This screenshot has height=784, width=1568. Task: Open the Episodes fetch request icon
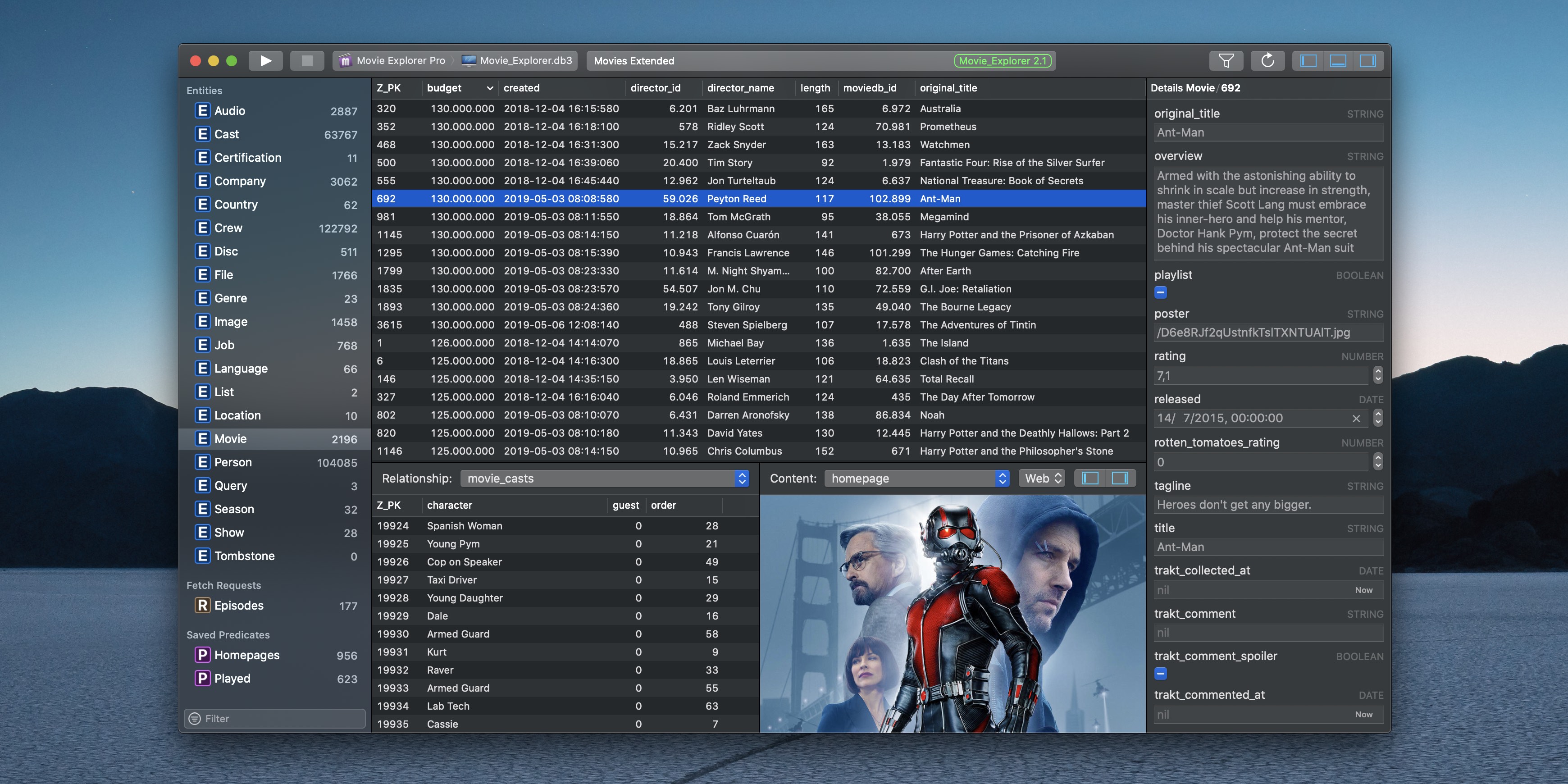coord(203,606)
